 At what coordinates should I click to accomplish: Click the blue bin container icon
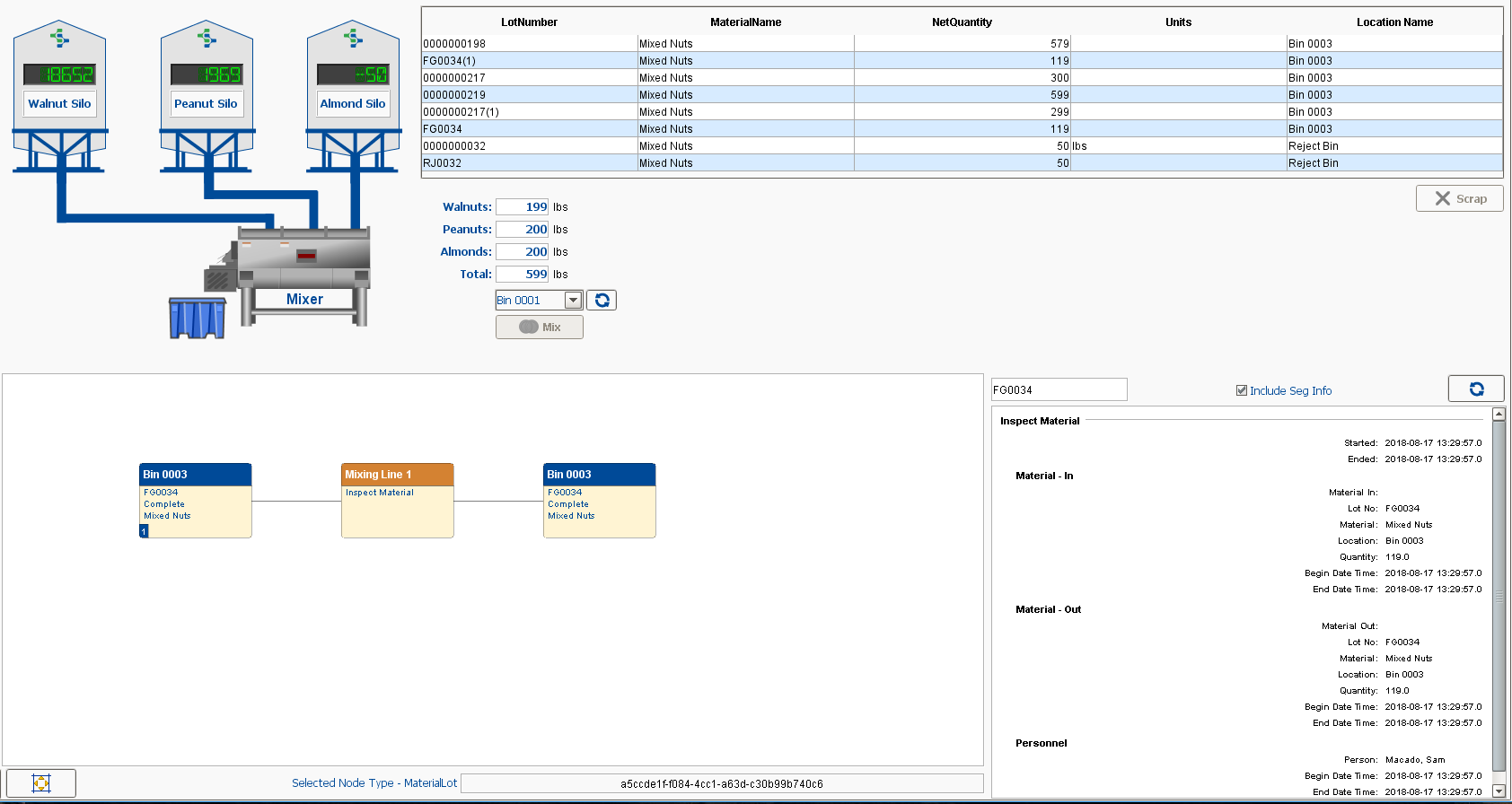click(x=197, y=319)
